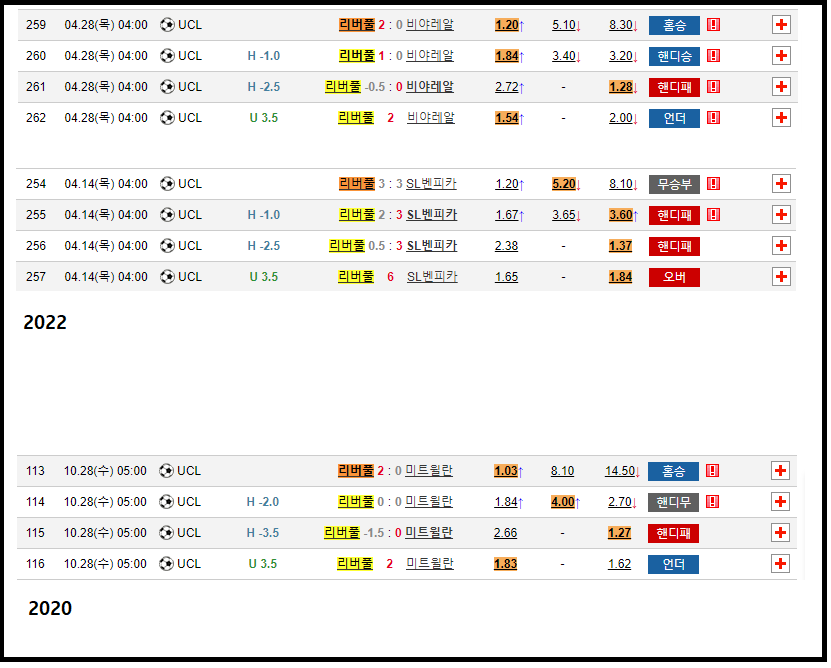Screen dimensions: 831x668
Task: Click the 5.10 draw odds in row 259
Action: [x=564, y=25]
